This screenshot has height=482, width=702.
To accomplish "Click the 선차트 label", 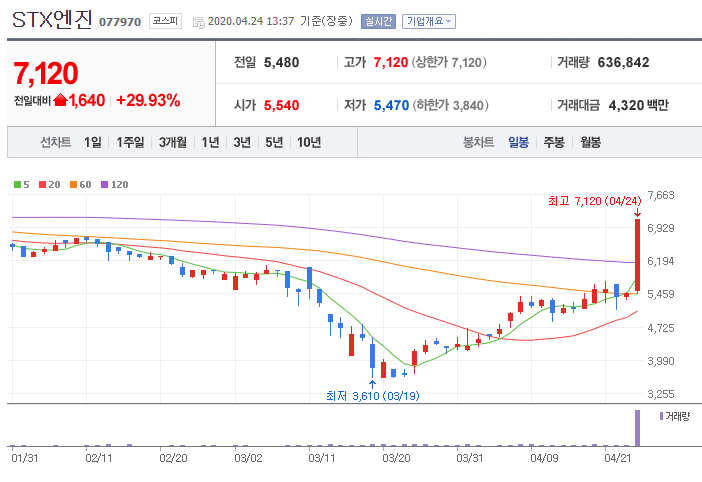I will 56,142.
